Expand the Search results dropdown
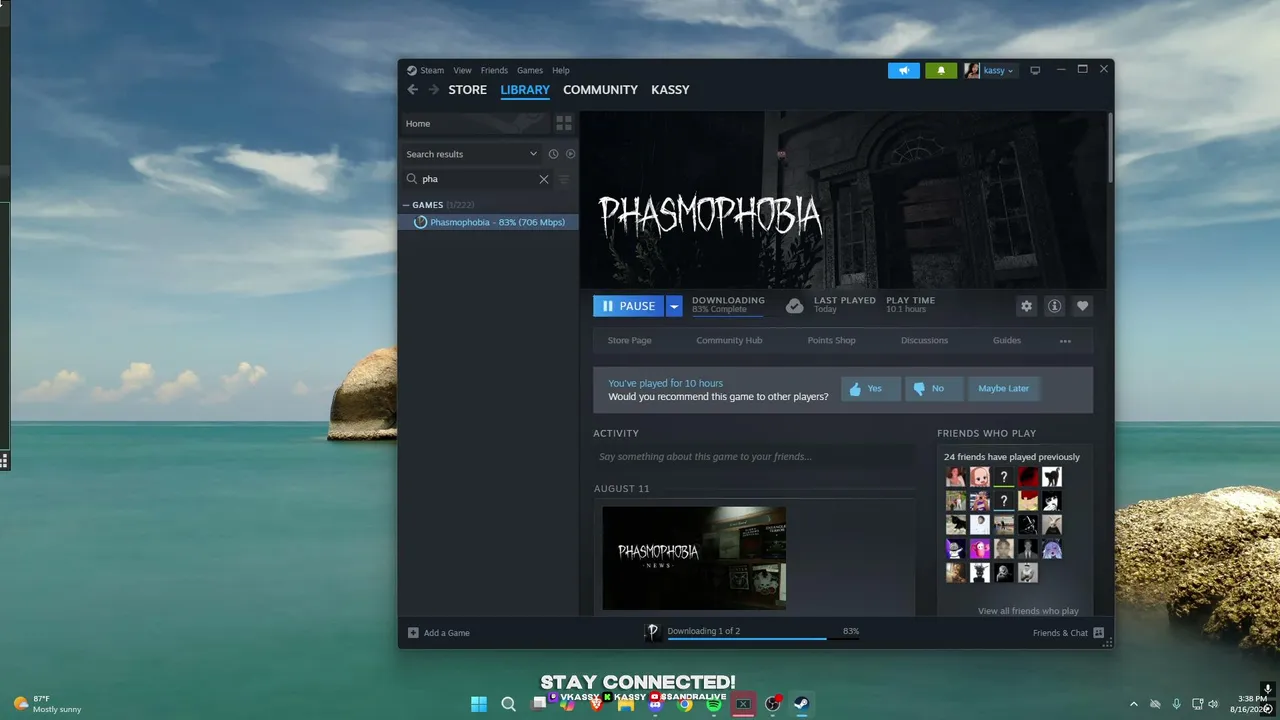Screen dimensions: 1280x720 [472, 154]
